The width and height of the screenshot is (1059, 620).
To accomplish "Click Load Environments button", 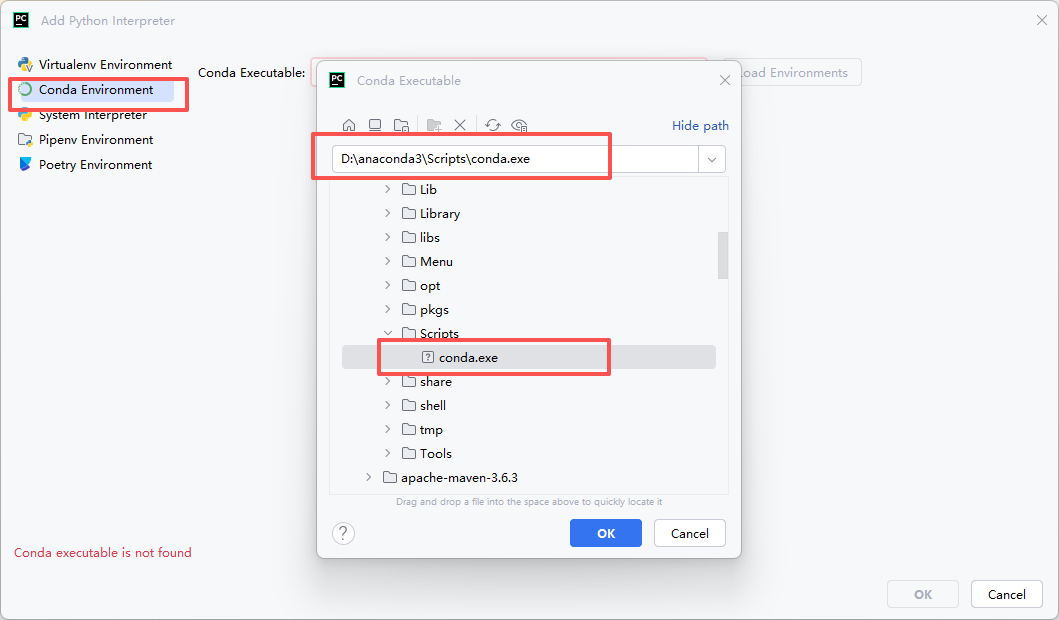I will pyautogui.click(x=792, y=72).
